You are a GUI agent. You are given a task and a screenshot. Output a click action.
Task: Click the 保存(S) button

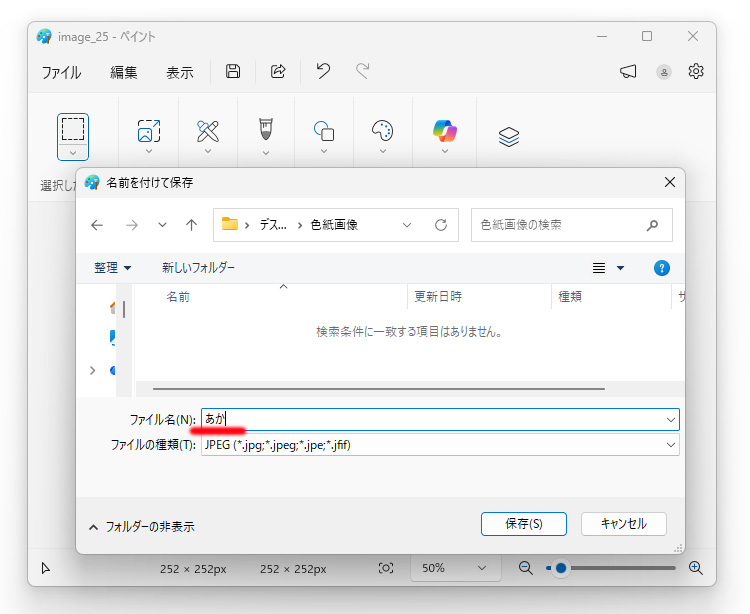point(523,524)
